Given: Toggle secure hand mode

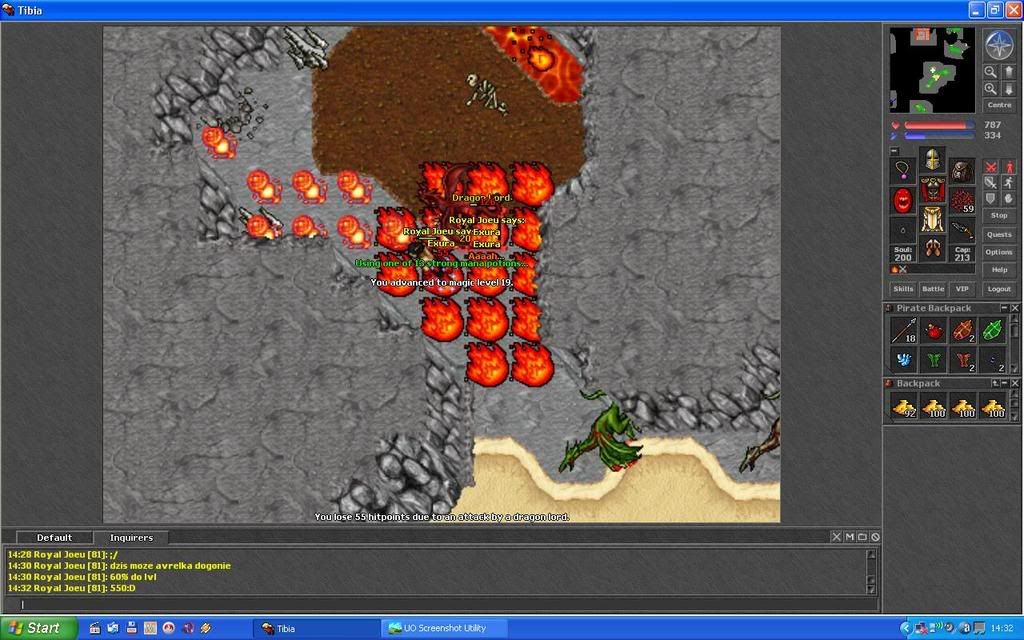Looking at the screenshot, I should 1008,199.
